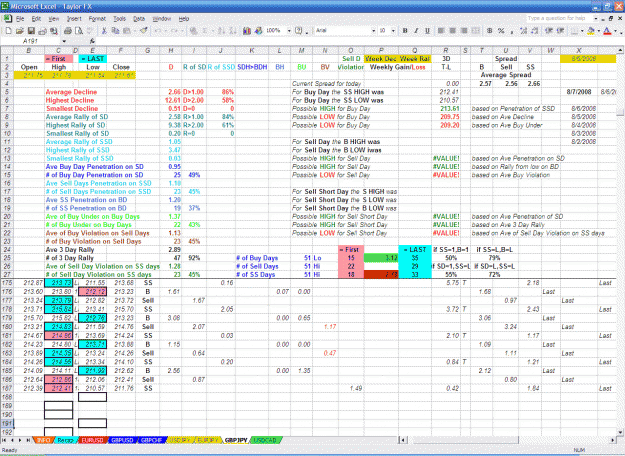Screen dimensions: 625x456
Task: Save the workbook with the floppy icon
Action: click(31, 31)
